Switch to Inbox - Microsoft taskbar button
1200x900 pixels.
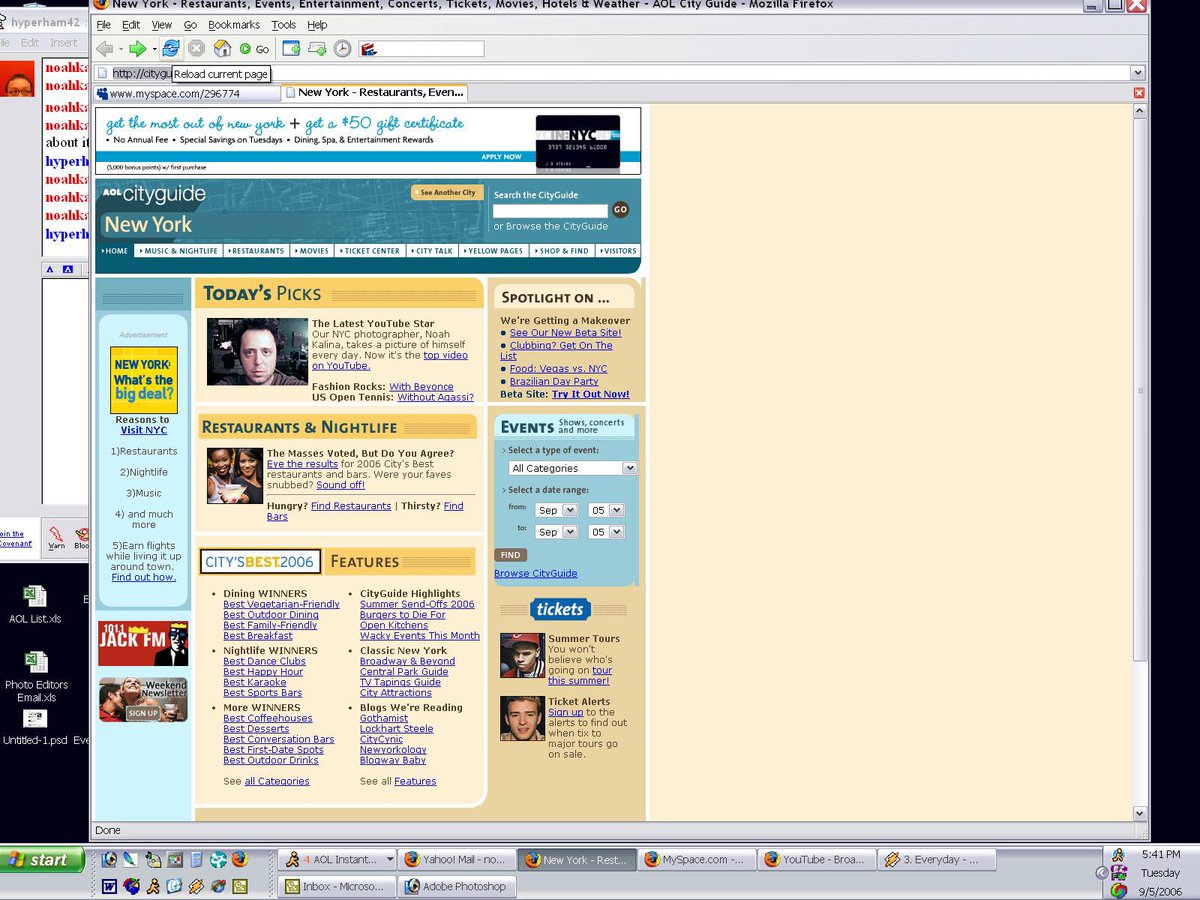tap(336, 886)
